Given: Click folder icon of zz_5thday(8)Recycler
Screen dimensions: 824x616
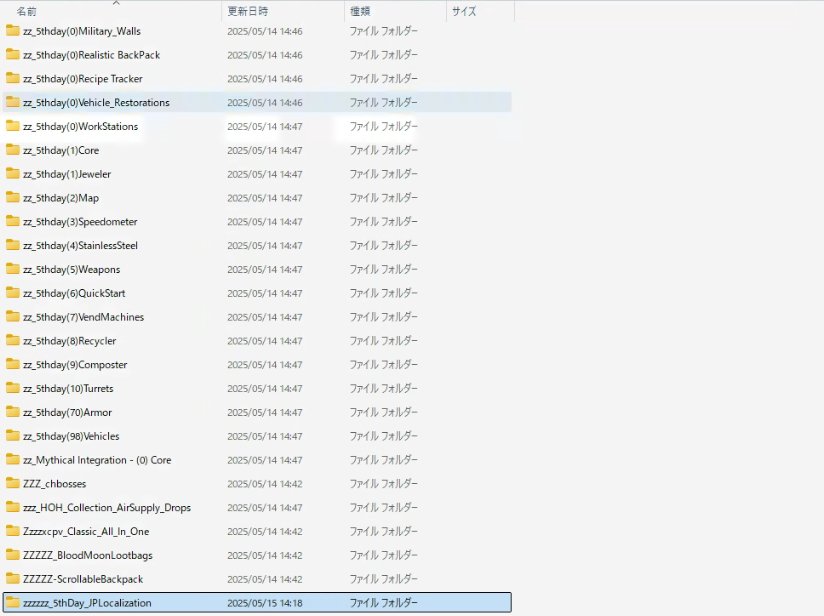Looking at the screenshot, I should [x=13, y=341].
